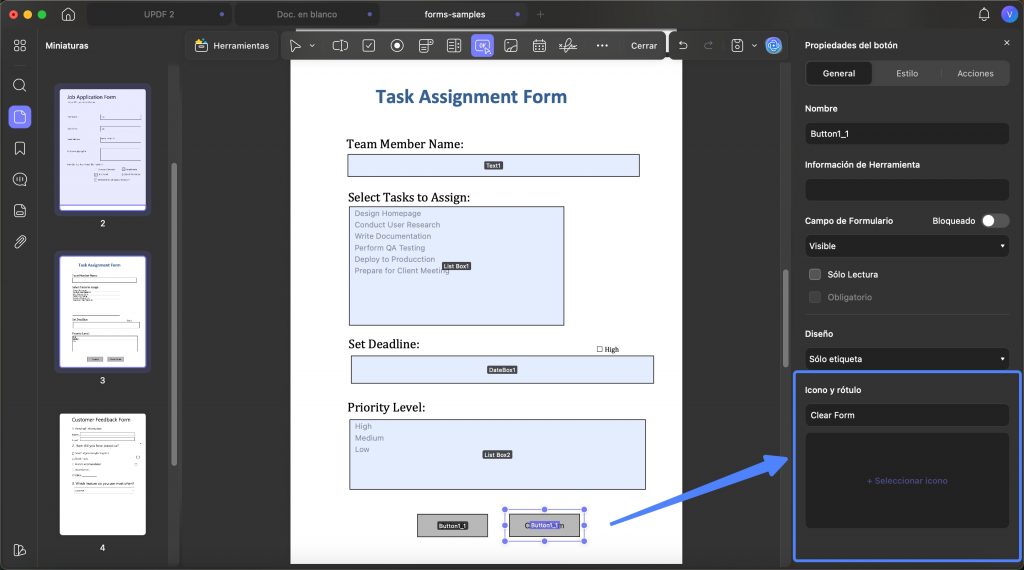Switch to the Acciones tab

click(x=975, y=74)
